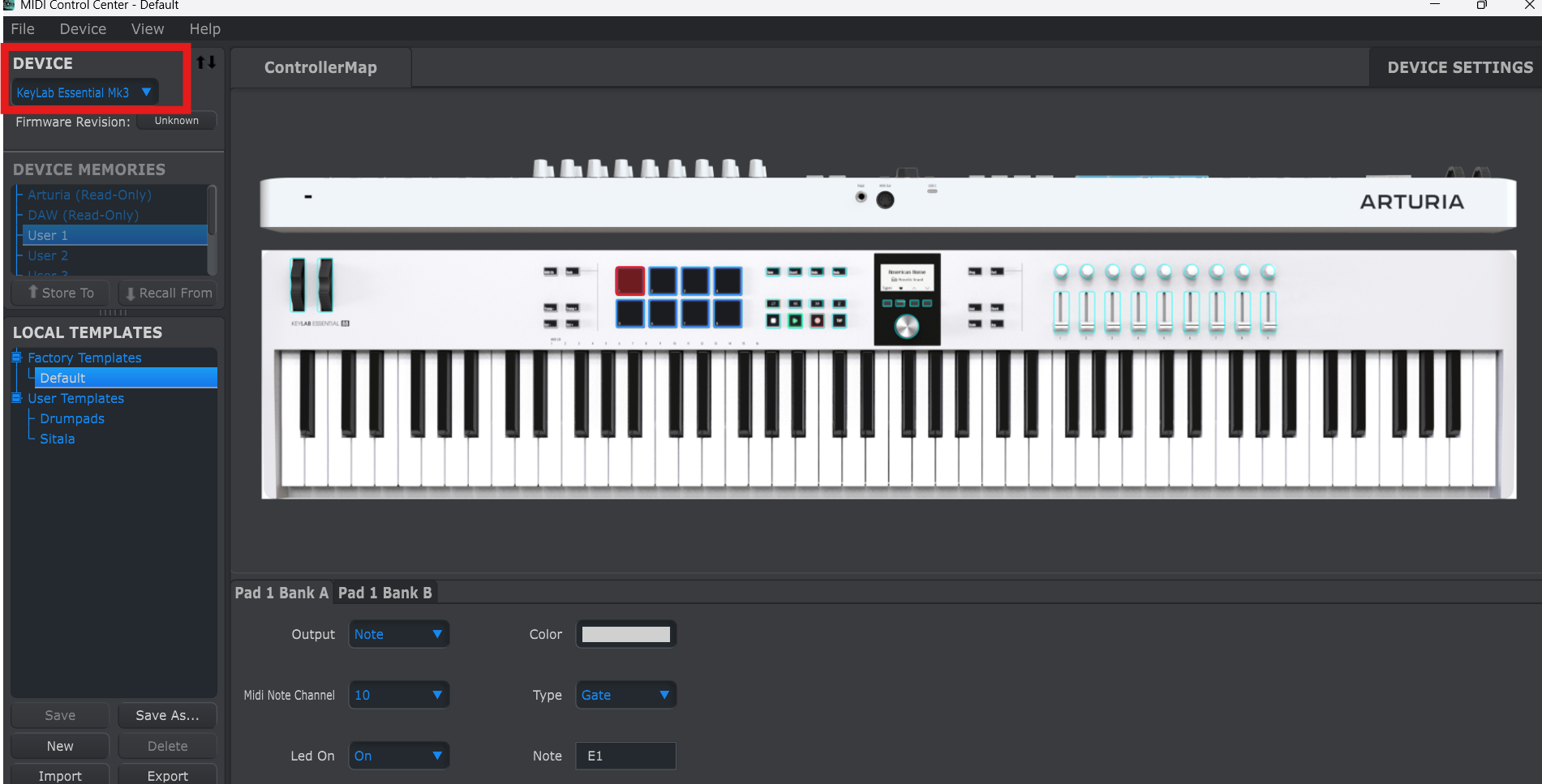
Task: Select fader 9 on the keyboard image
Action: tap(1269, 312)
